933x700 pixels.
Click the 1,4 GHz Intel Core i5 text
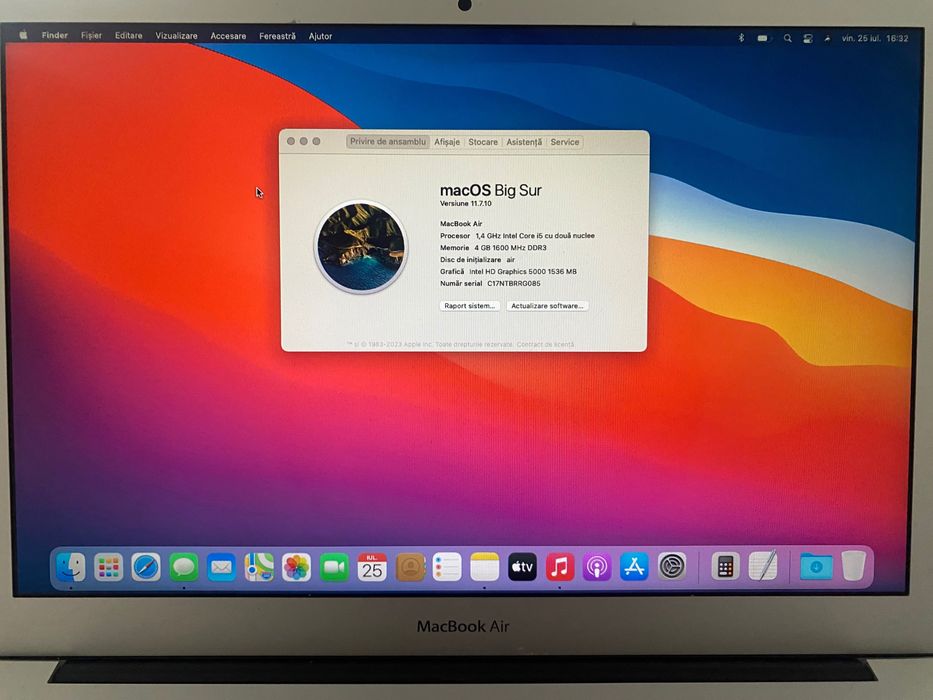pyautogui.click(x=534, y=236)
